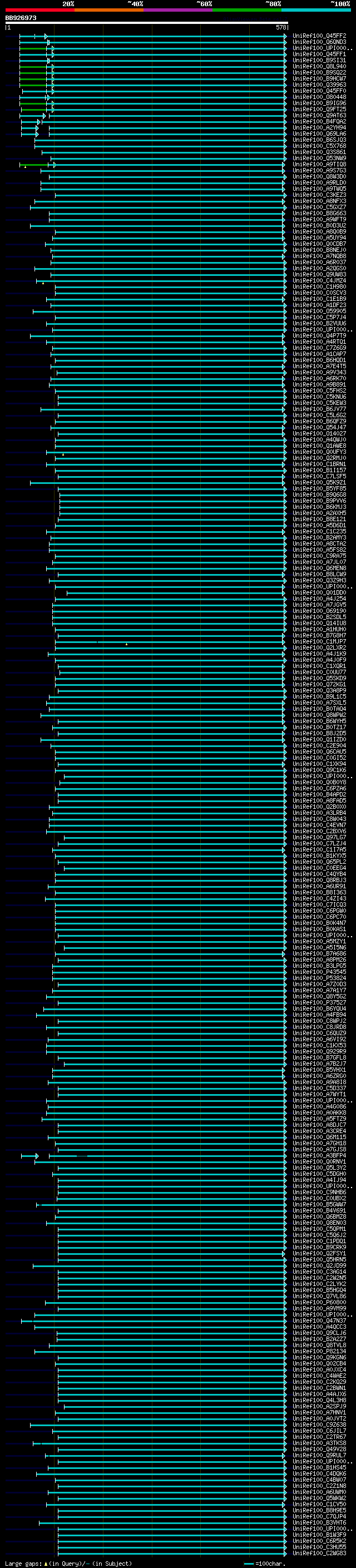Open hit UniRef100_Q4P7T9
The height and width of the screenshot is (1568, 356).
(x=319, y=335)
